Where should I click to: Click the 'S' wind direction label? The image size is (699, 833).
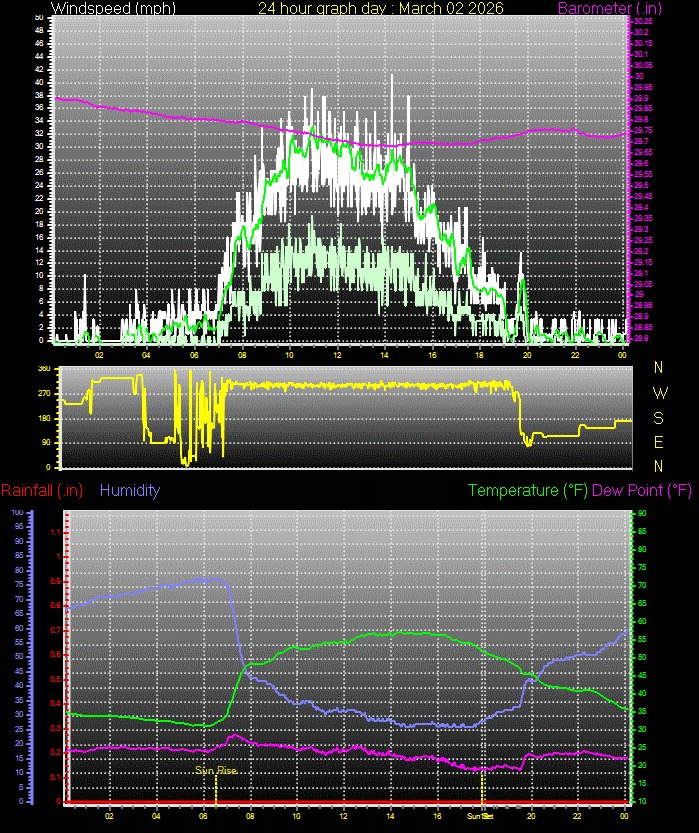point(659,418)
